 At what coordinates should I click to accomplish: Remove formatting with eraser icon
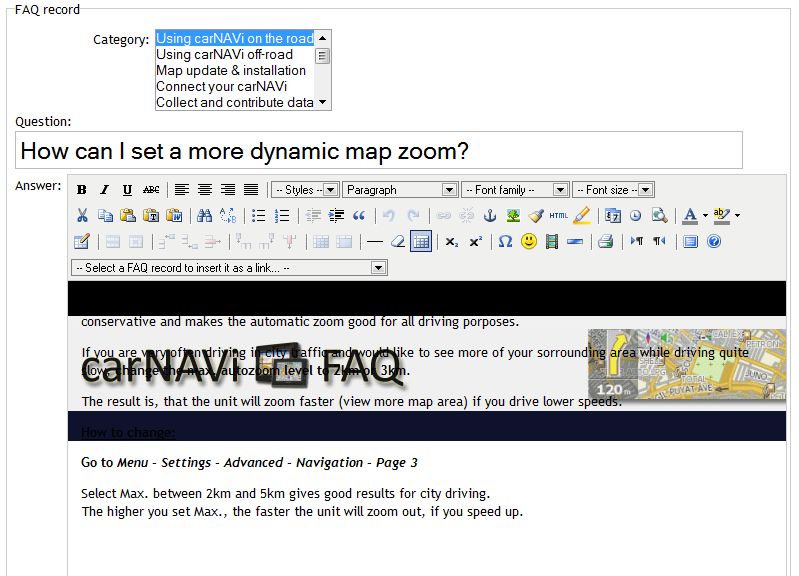[397, 242]
